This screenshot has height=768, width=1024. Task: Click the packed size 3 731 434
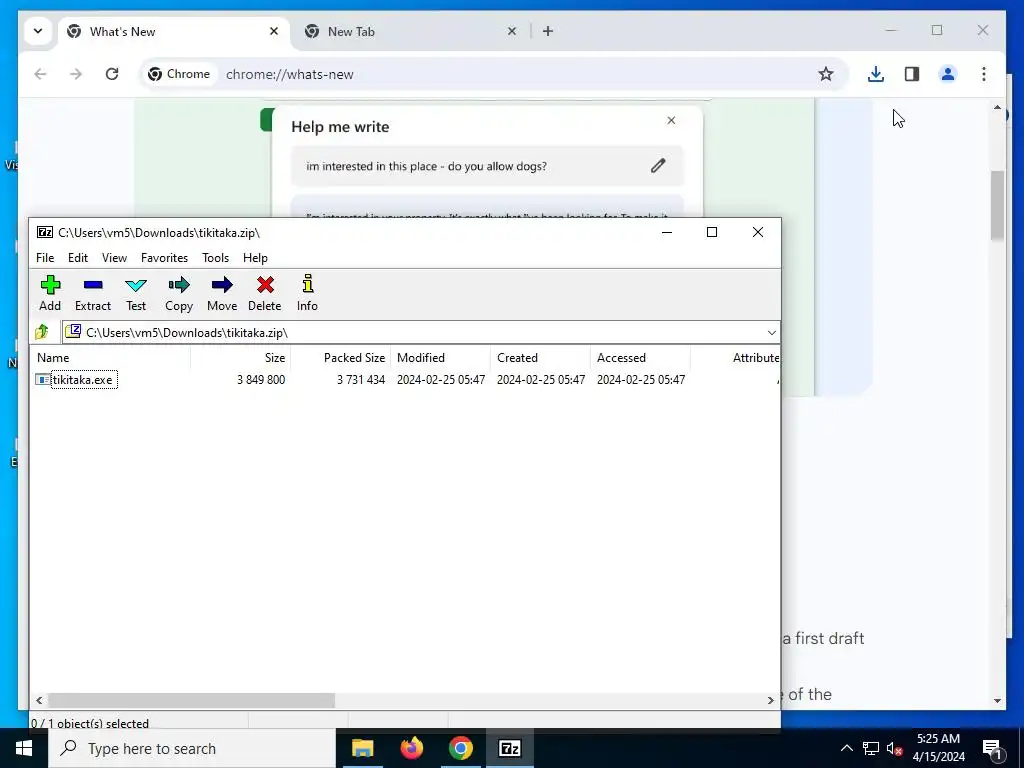360,379
